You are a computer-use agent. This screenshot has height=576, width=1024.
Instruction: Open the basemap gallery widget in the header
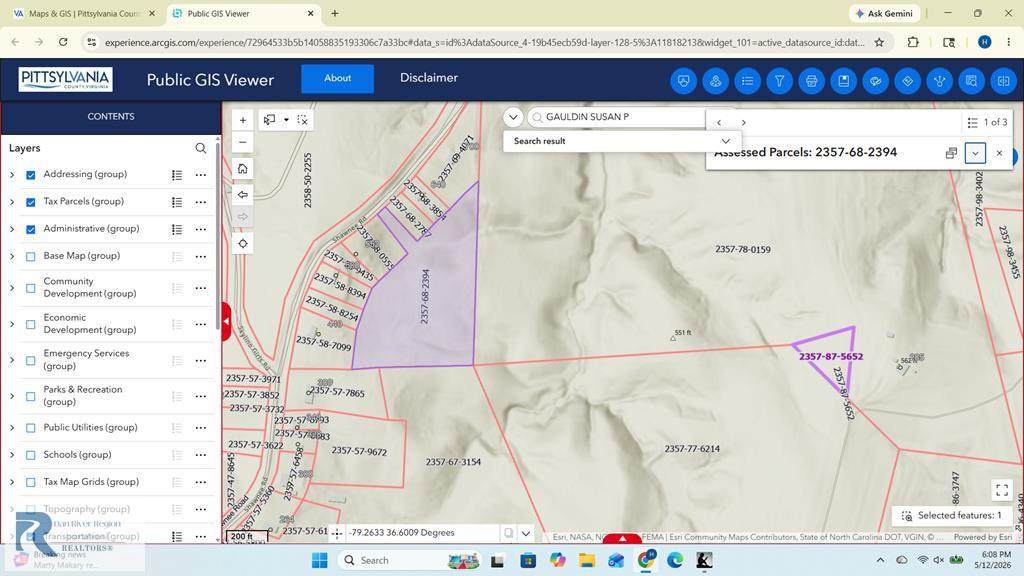pyautogui.click(x=684, y=81)
